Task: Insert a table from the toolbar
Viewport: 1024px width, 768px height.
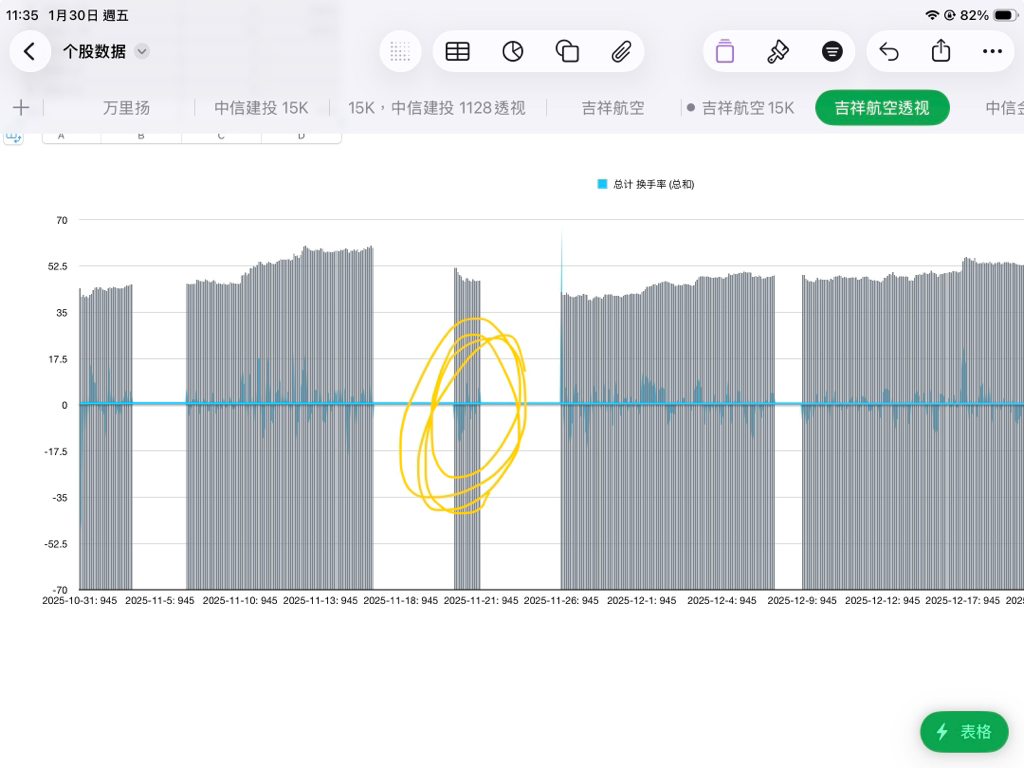Action: pos(457,52)
